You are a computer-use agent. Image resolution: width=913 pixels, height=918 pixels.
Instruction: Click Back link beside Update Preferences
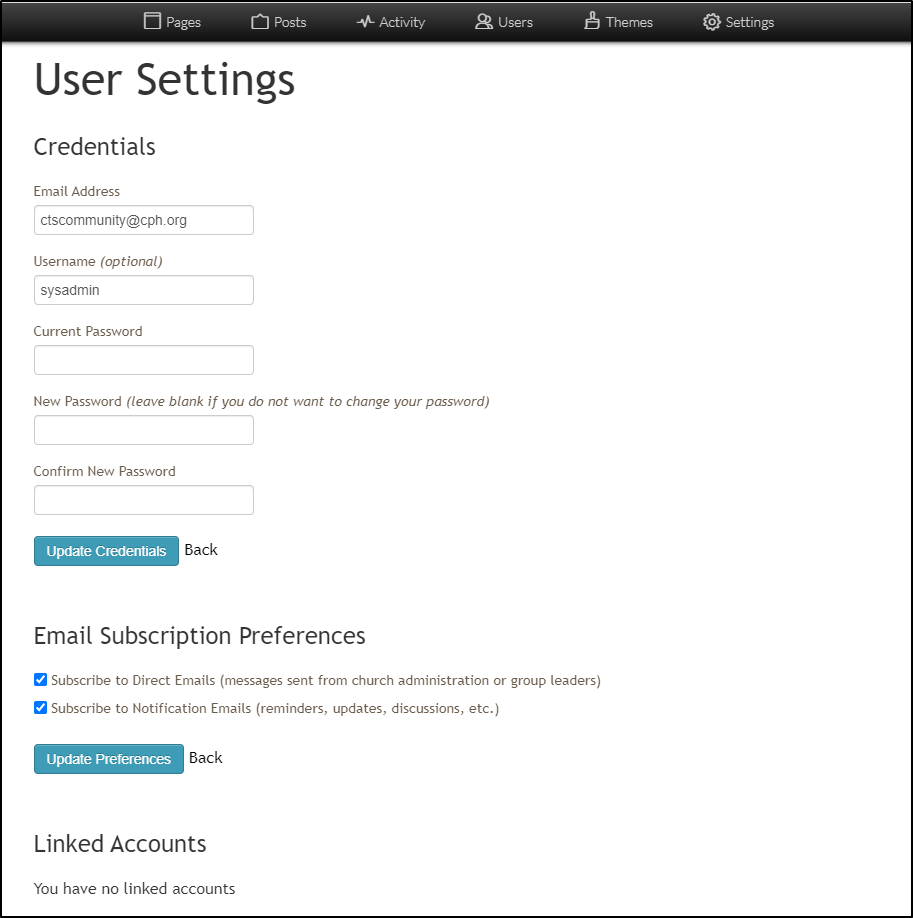point(206,758)
